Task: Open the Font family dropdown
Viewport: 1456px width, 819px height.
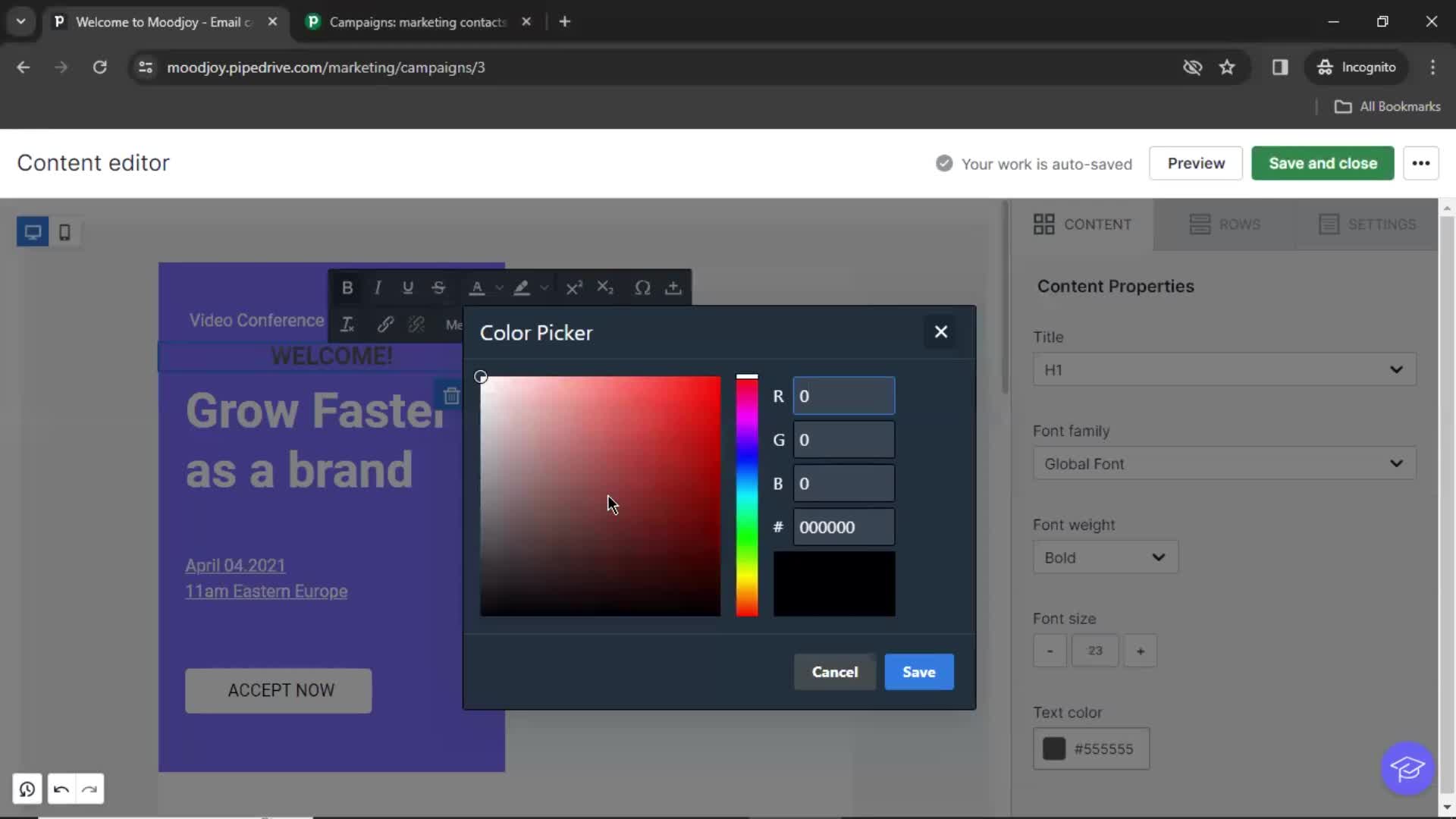Action: pos(1225,463)
